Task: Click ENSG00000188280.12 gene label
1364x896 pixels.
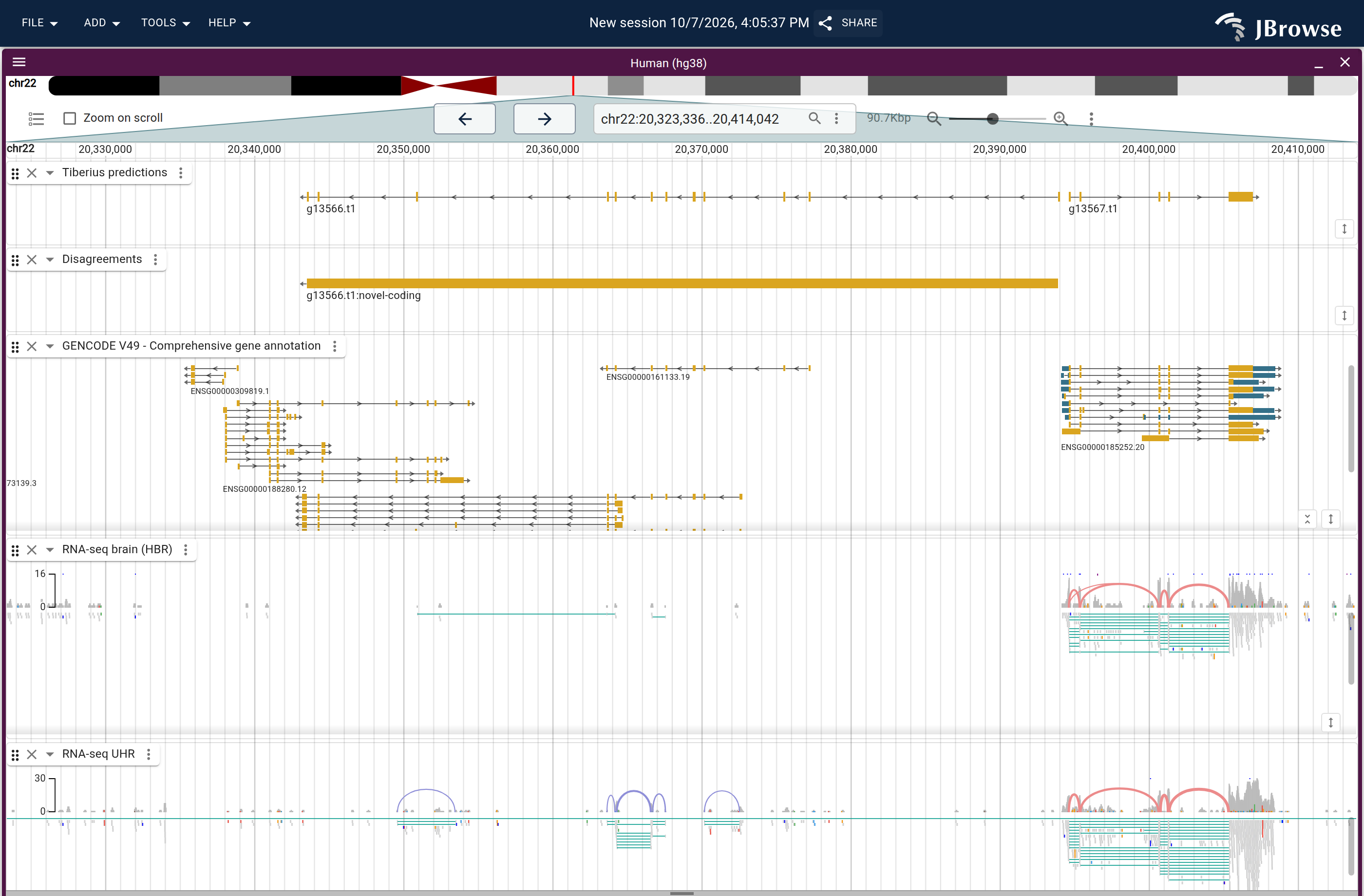Action: tap(265, 489)
